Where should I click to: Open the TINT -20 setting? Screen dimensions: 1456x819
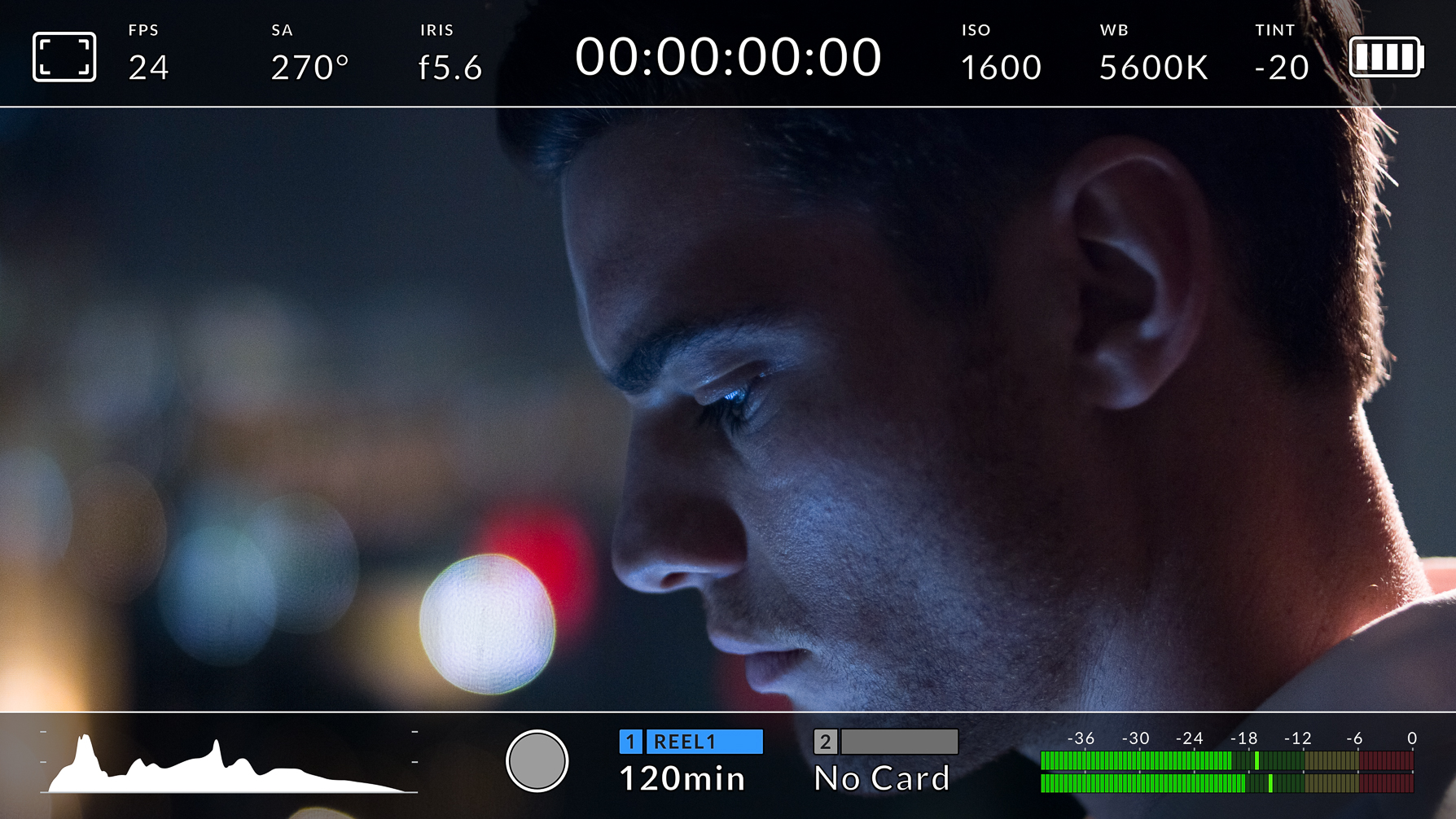1282,54
